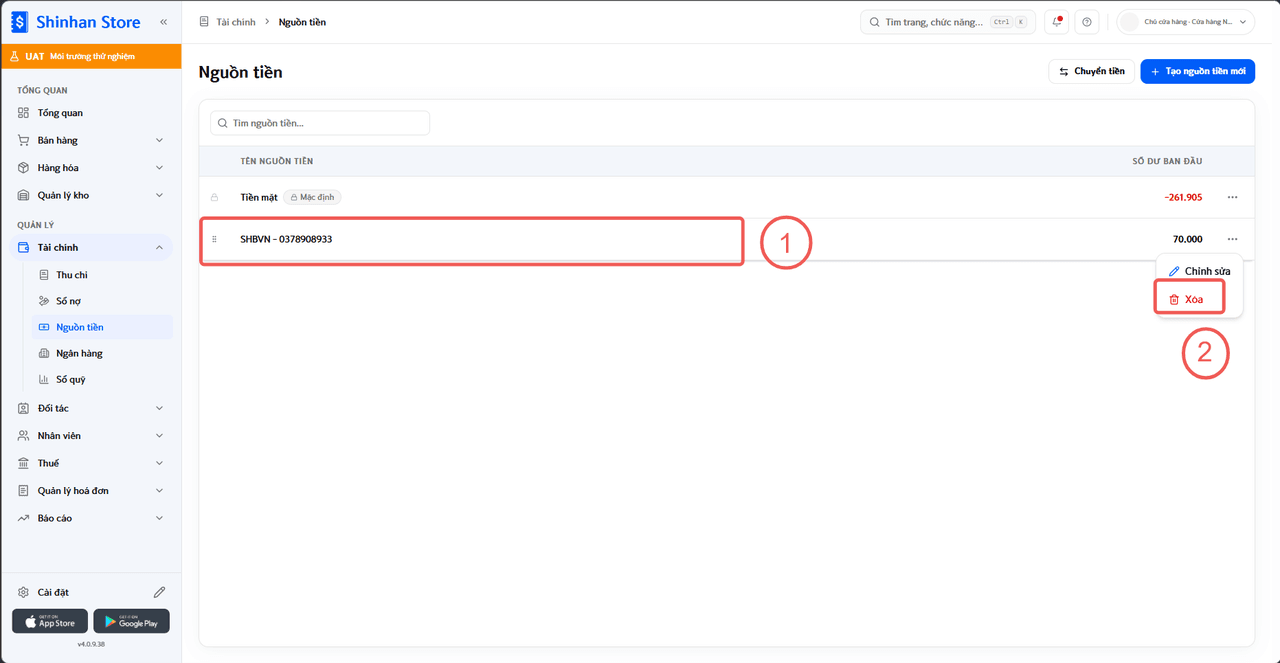Open the Tài chính breadcrumb link
The width and height of the screenshot is (1280, 663).
click(x=236, y=22)
